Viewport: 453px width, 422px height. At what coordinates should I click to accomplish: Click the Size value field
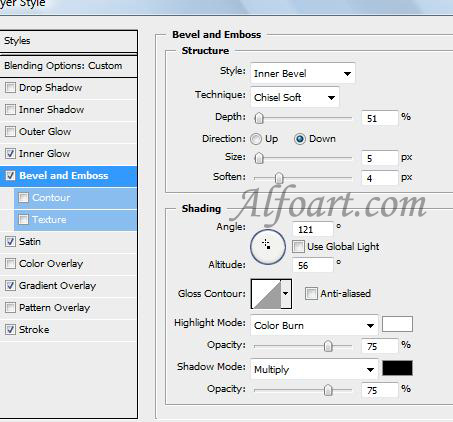(x=380, y=158)
